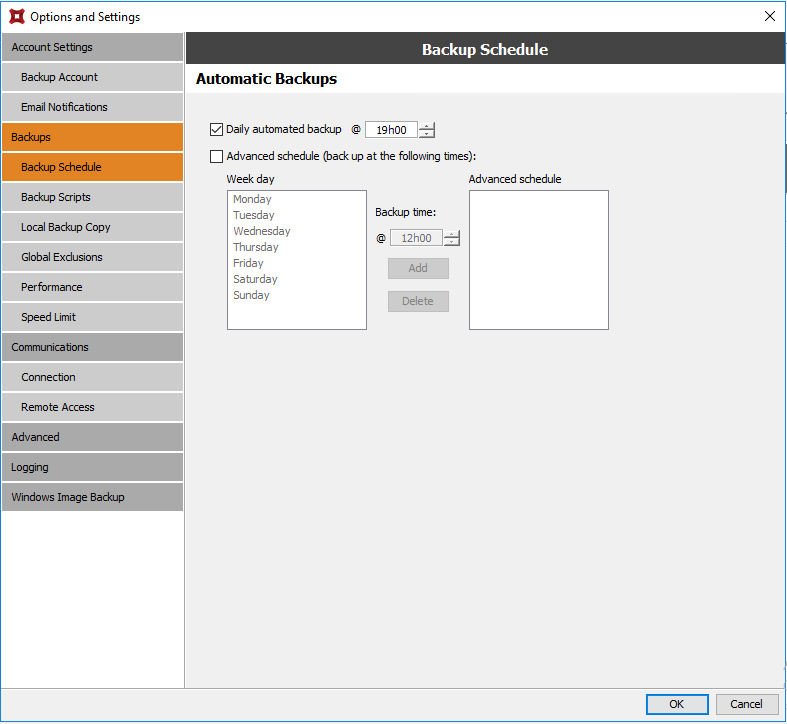This screenshot has height=724, width=787.
Task: Toggle the Daily automated backup checkbox
Action: 216,130
